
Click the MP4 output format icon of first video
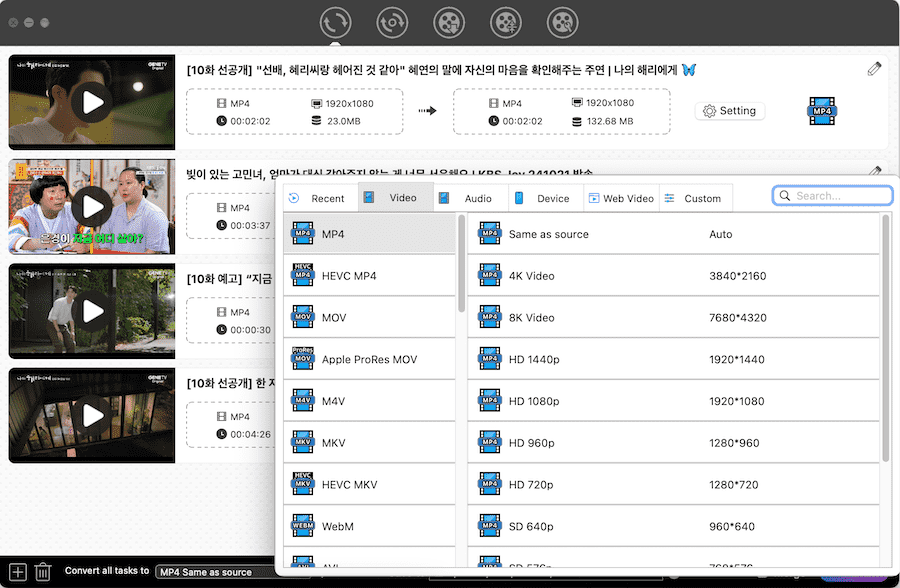tap(822, 111)
